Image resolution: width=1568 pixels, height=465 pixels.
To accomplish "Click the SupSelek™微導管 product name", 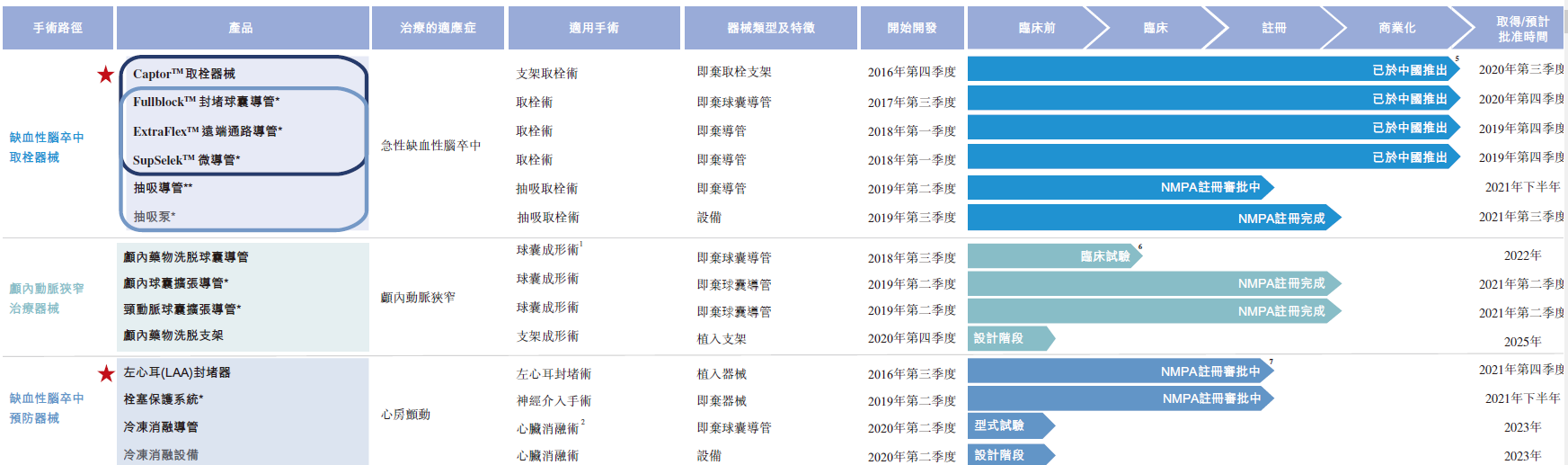I will (x=186, y=160).
